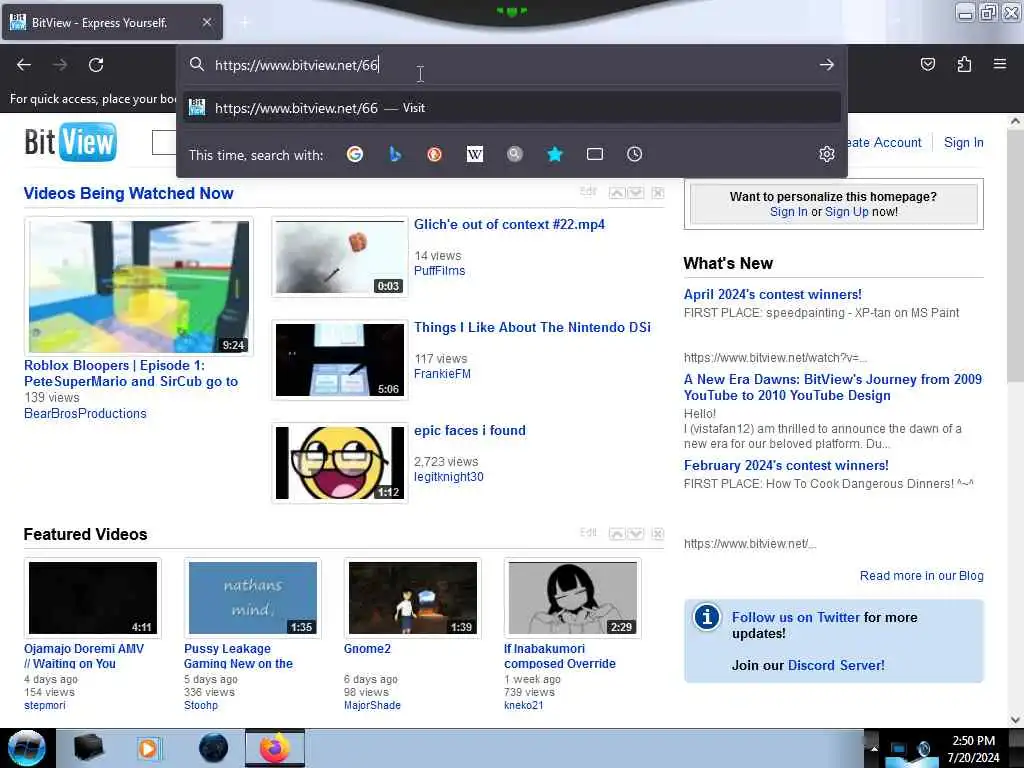1024x768 pixels.
Task: Open the Gnome2 video thumbnail
Action: 413,598
